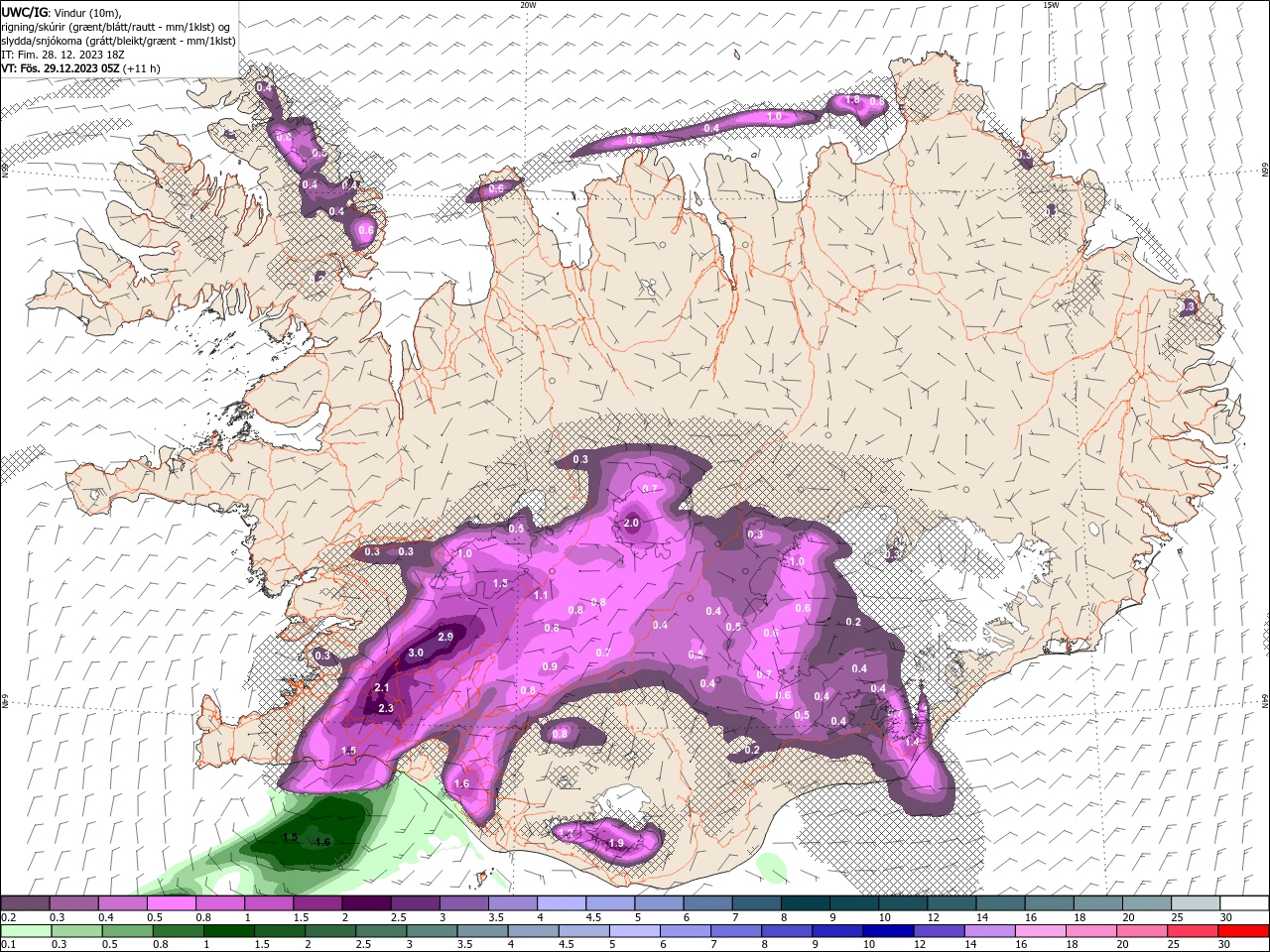Select upper legend swatch between 25 and 30
1270x952 pixels.
(1197, 903)
